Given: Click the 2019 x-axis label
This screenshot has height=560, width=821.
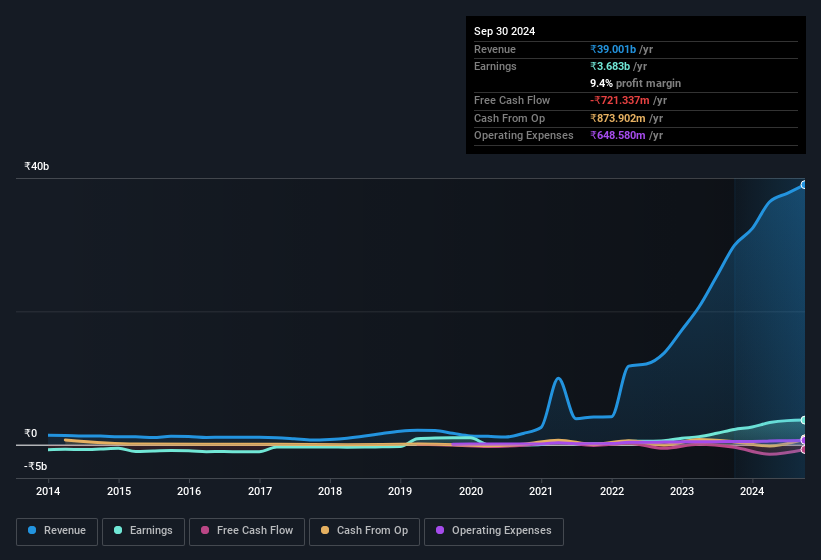Looking at the screenshot, I should pyautogui.click(x=400, y=491).
